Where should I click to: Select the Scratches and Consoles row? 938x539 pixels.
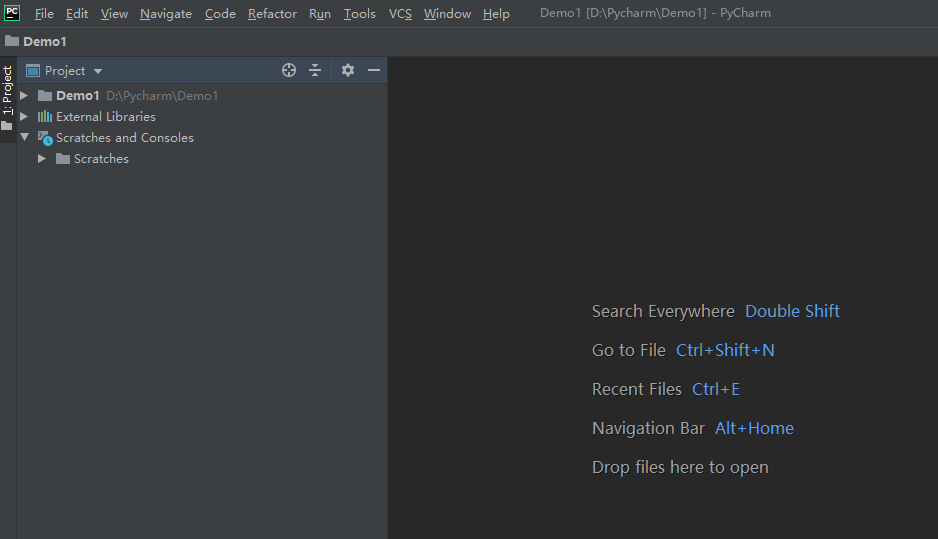(202, 138)
